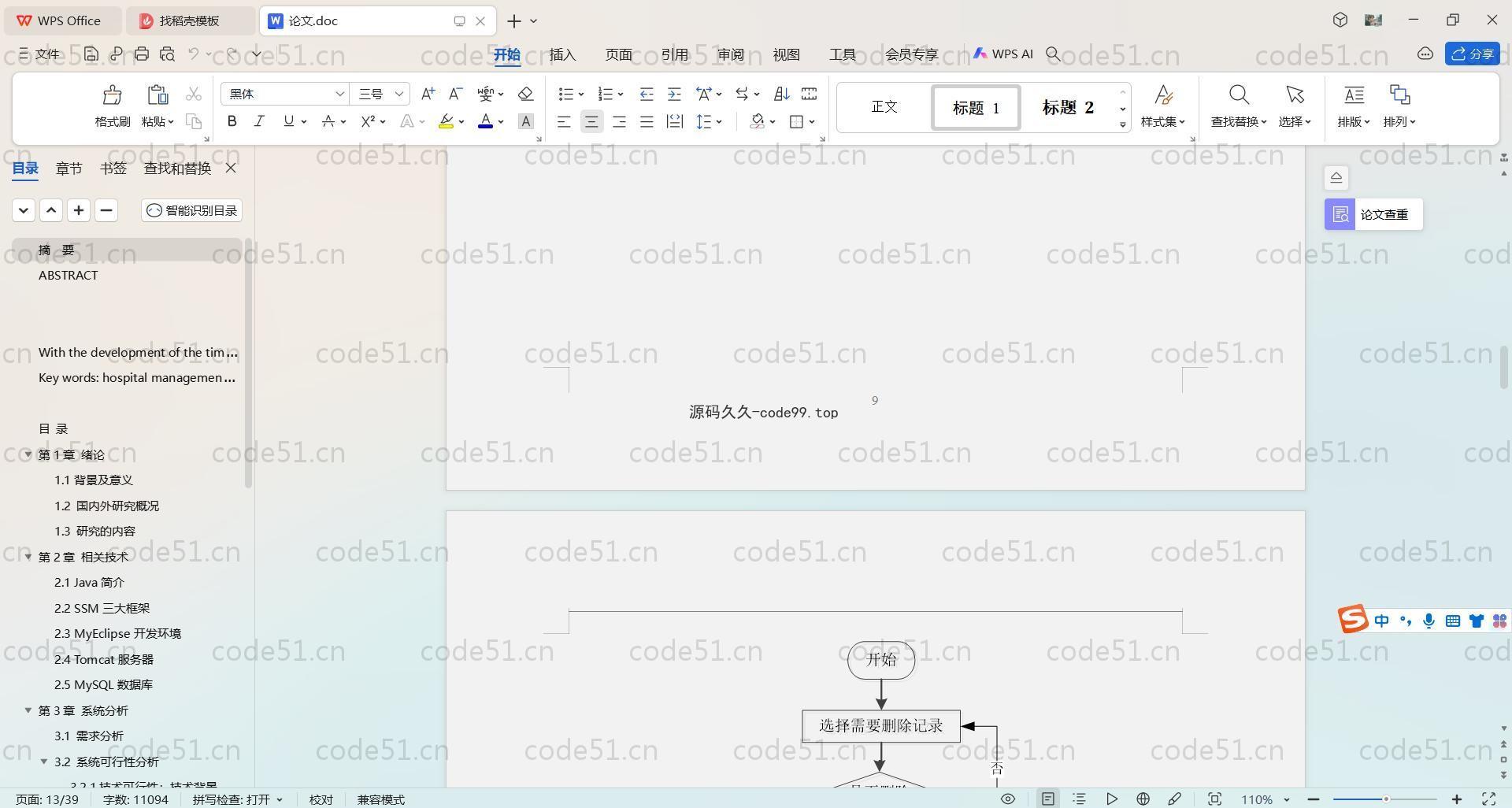This screenshot has width=1512, height=808.
Task: Apply the 标题 1 style
Action: click(976, 107)
